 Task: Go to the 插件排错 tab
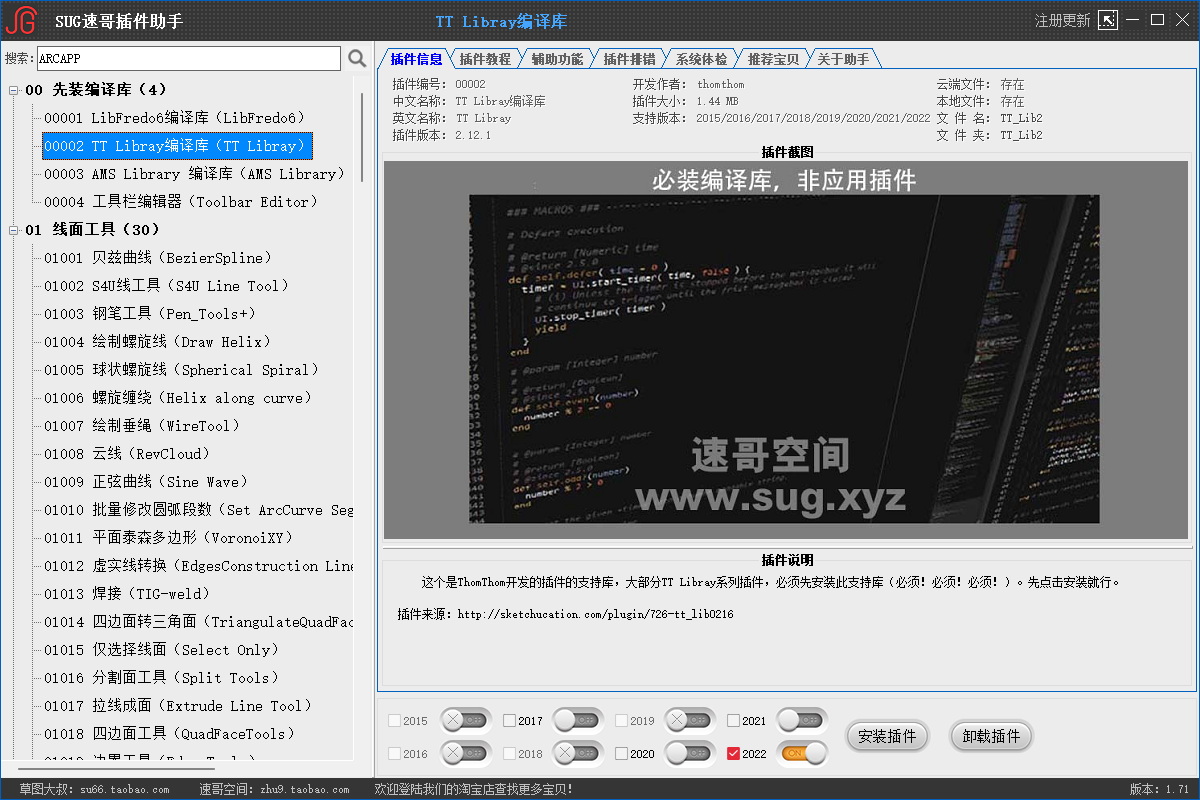629,59
